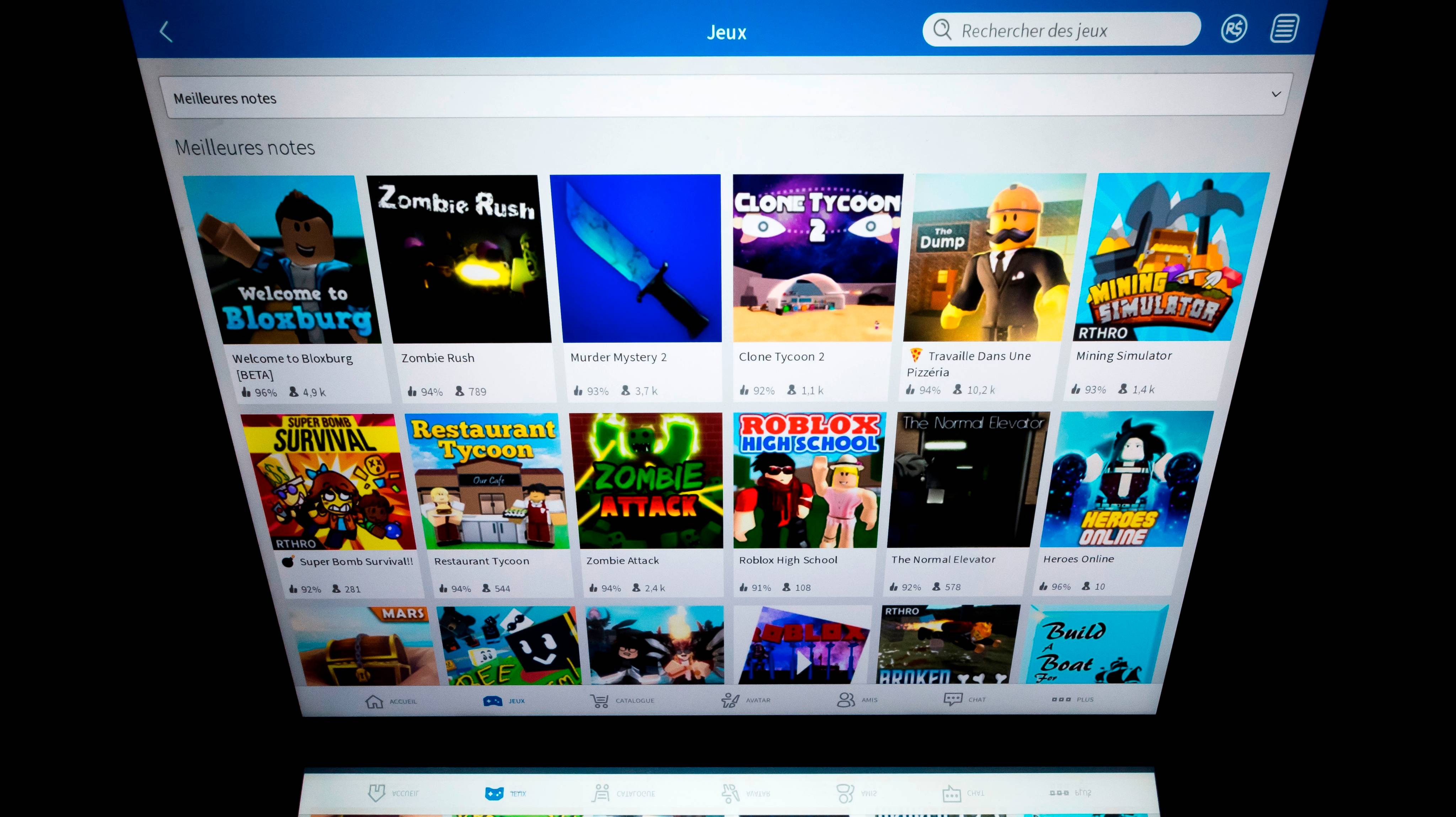The image size is (1456, 817).
Task: Open Heroes Online thumbnail
Action: [1127, 479]
